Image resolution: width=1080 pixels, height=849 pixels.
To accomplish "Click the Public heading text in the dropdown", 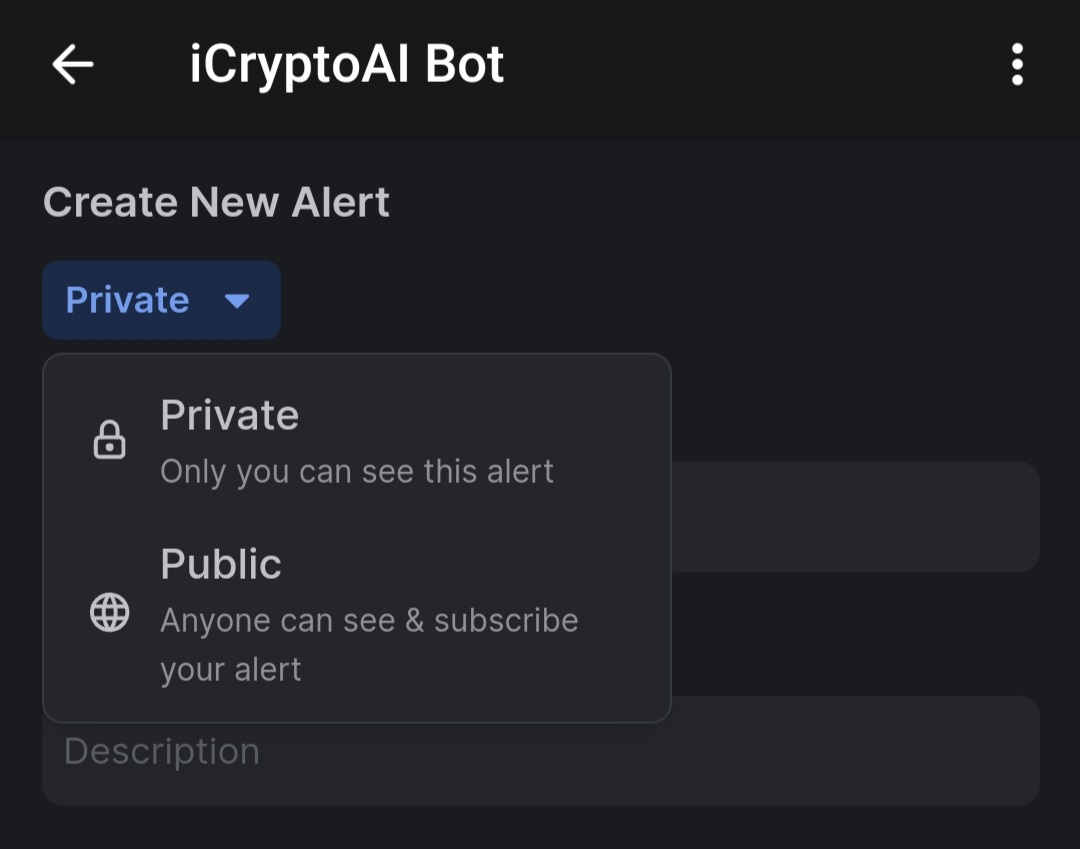I will coord(221,564).
